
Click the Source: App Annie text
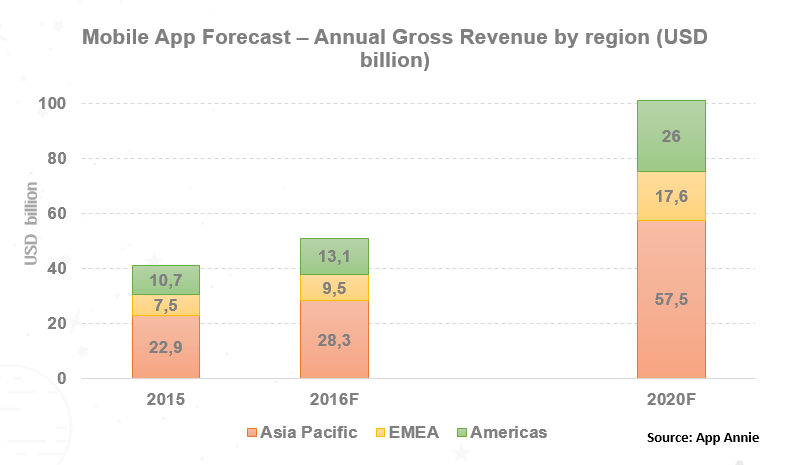point(703,437)
